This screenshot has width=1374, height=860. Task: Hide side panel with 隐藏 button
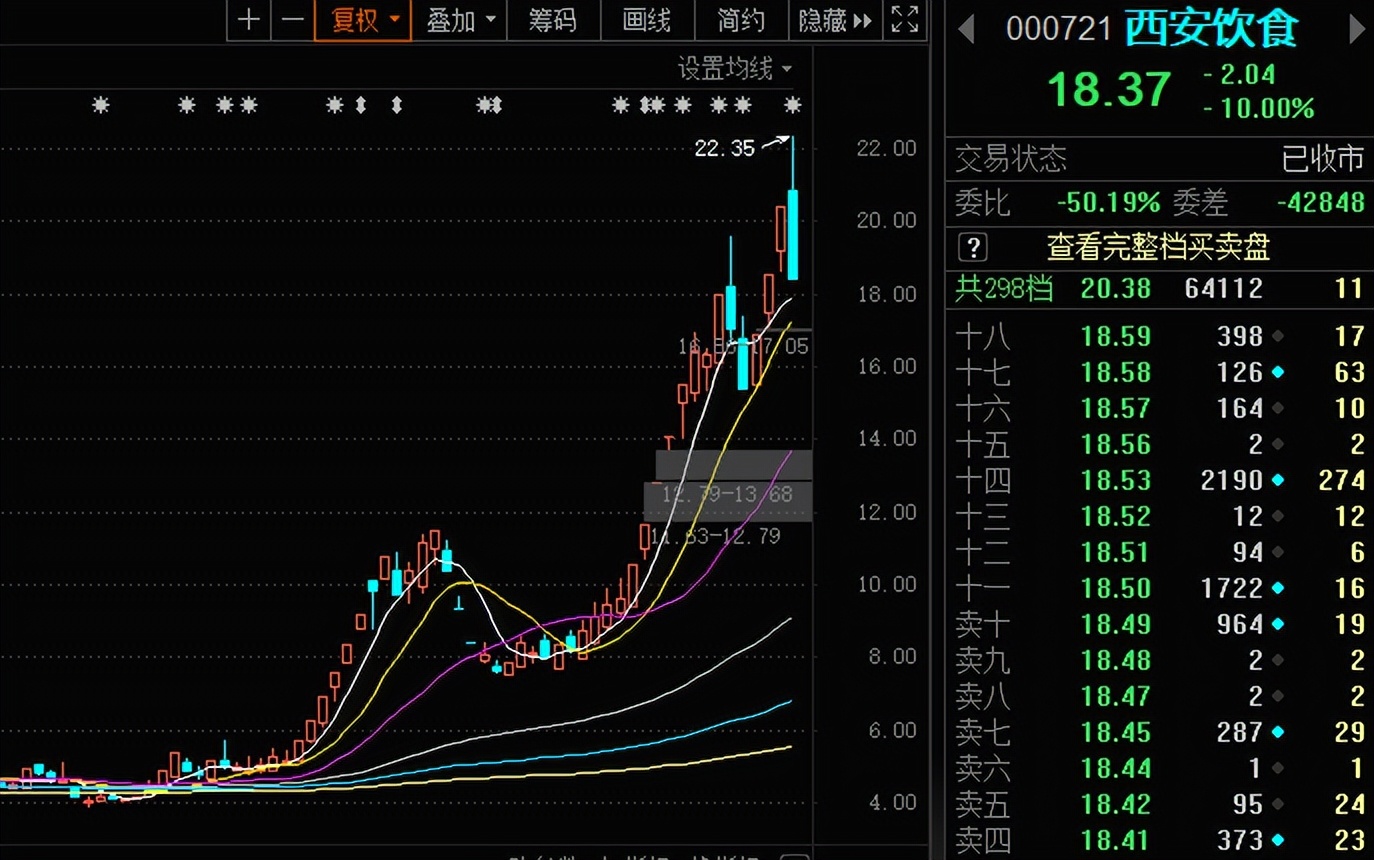(x=834, y=20)
